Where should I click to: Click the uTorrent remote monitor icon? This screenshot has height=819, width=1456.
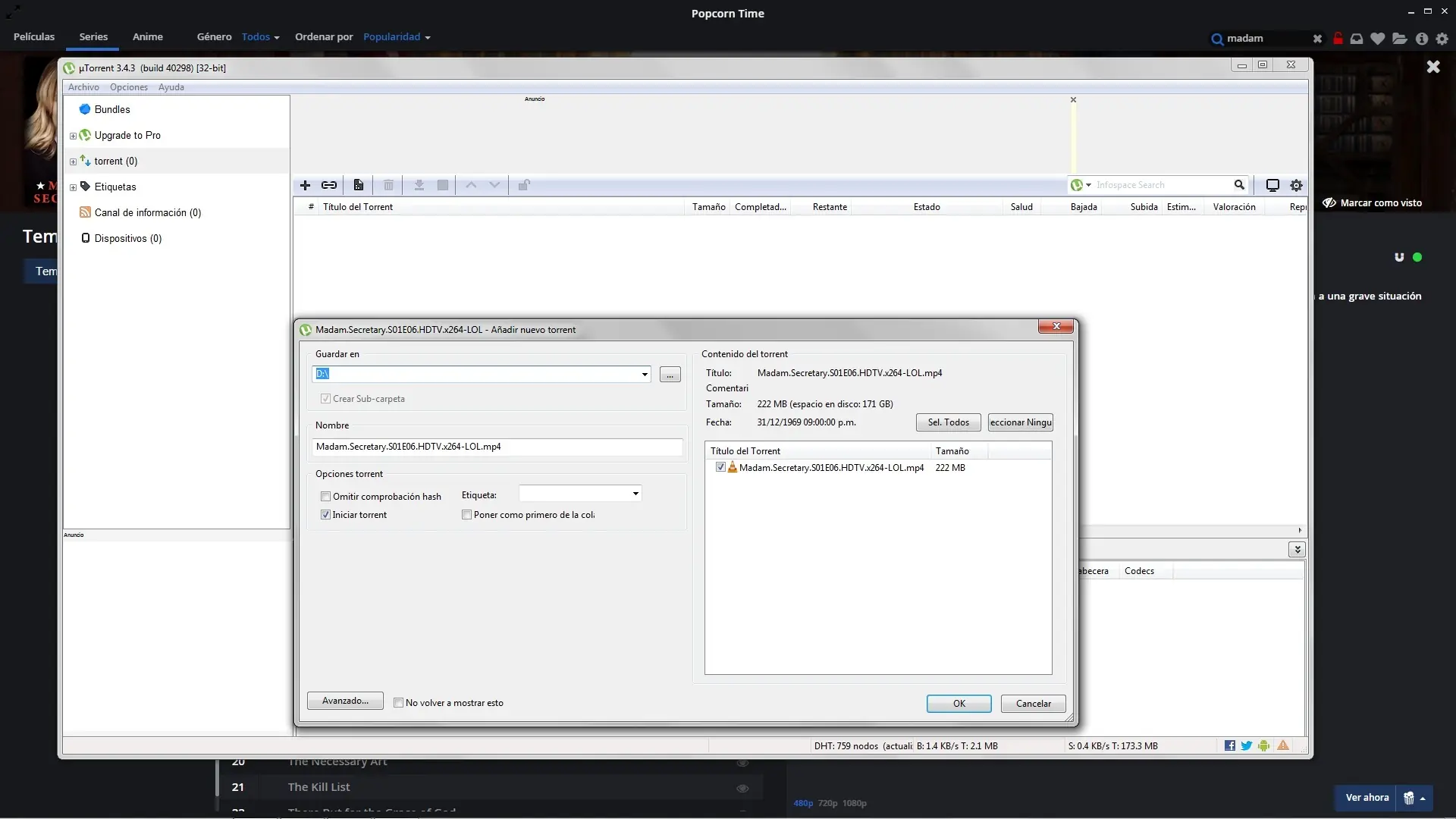[1272, 185]
